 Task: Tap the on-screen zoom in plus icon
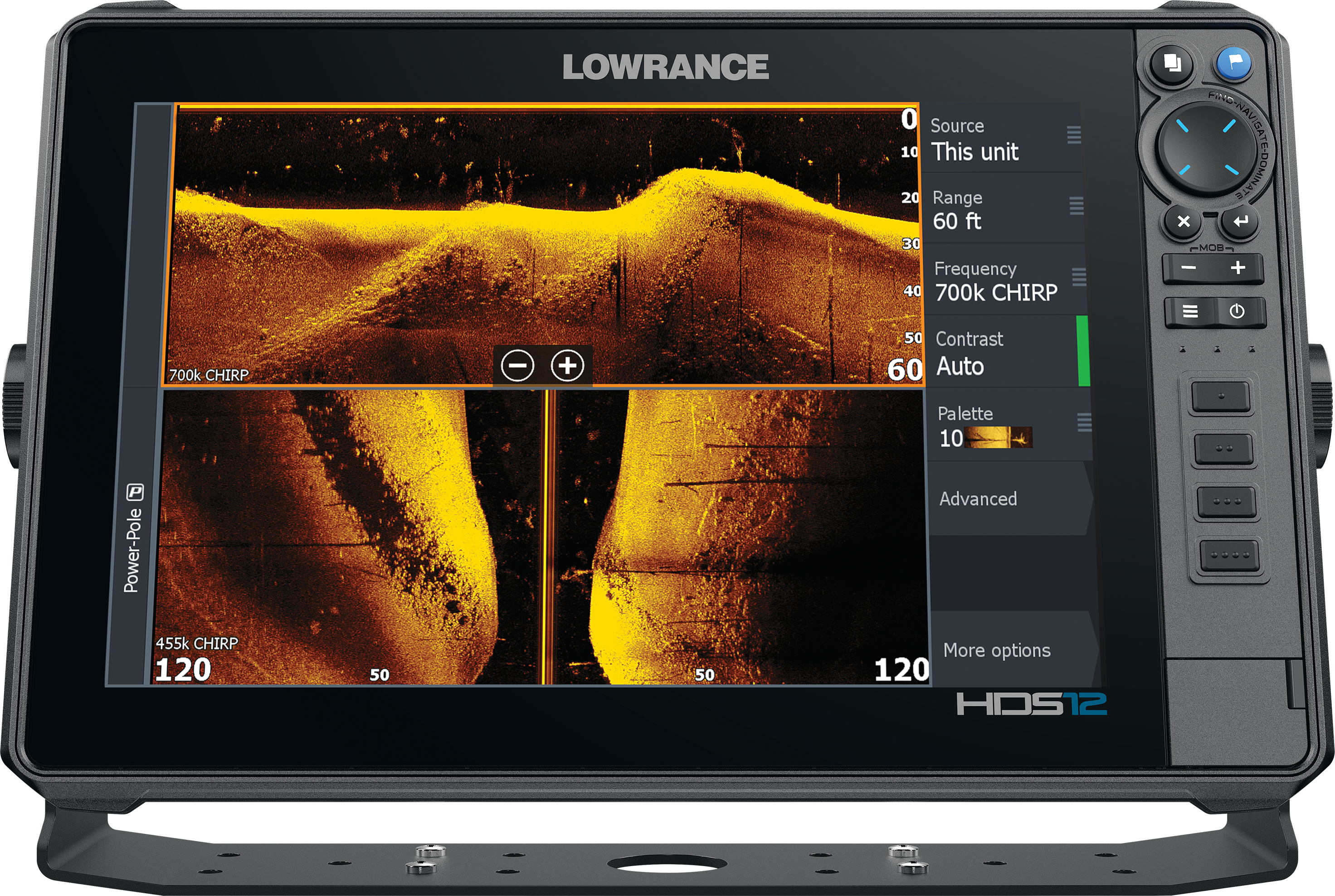point(567,365)
